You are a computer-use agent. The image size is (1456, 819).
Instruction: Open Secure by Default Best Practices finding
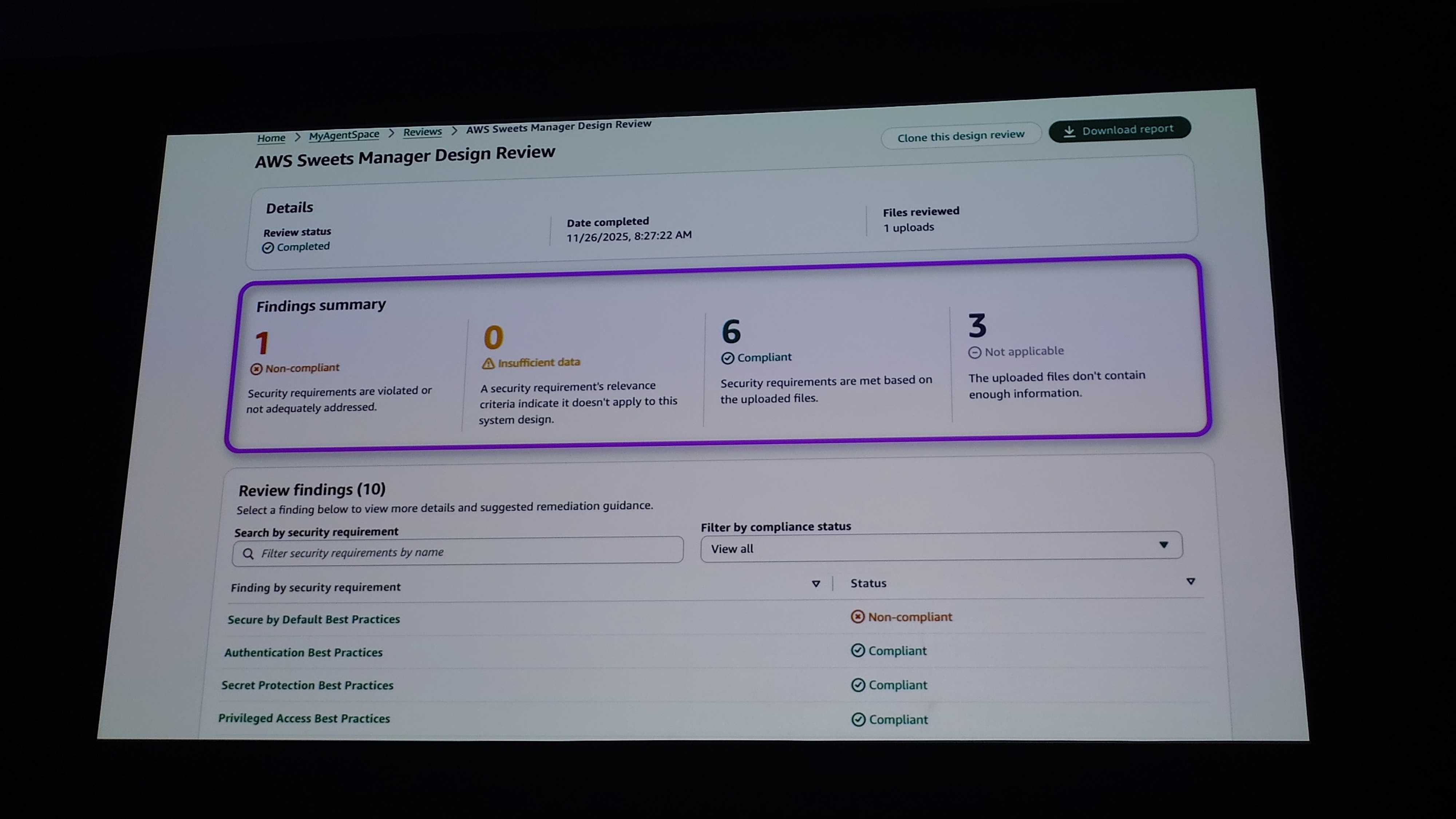tap(314, 620)
